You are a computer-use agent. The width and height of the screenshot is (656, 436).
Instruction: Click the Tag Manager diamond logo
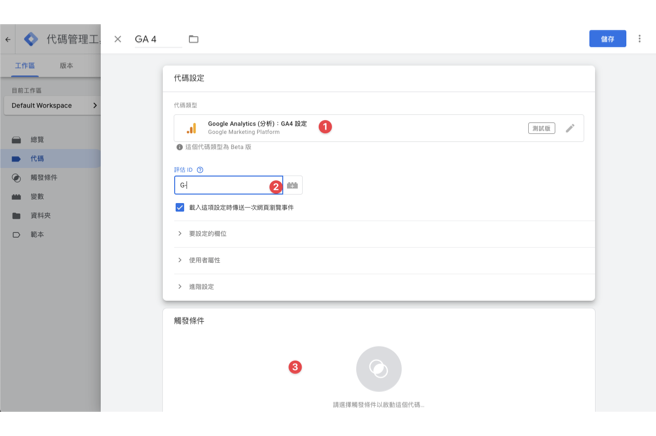point(31,39)
